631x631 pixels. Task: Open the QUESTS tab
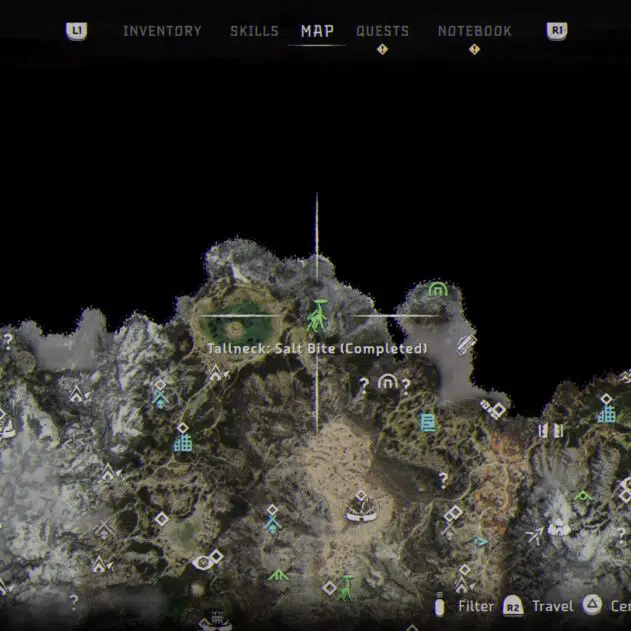(x=382, y=31)
